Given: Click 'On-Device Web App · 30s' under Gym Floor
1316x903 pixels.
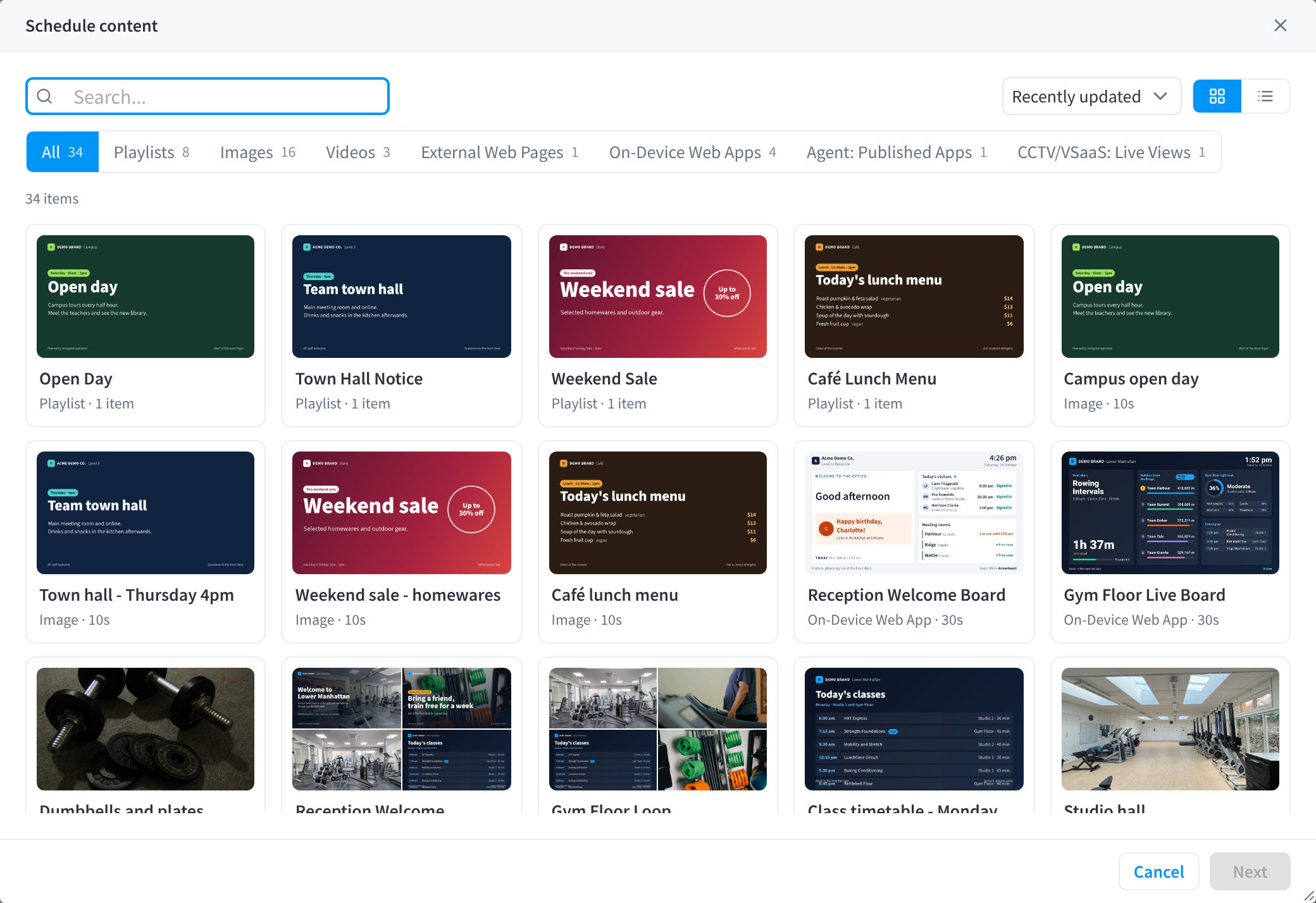Looking at the screenshot, I should point(1141,620).
